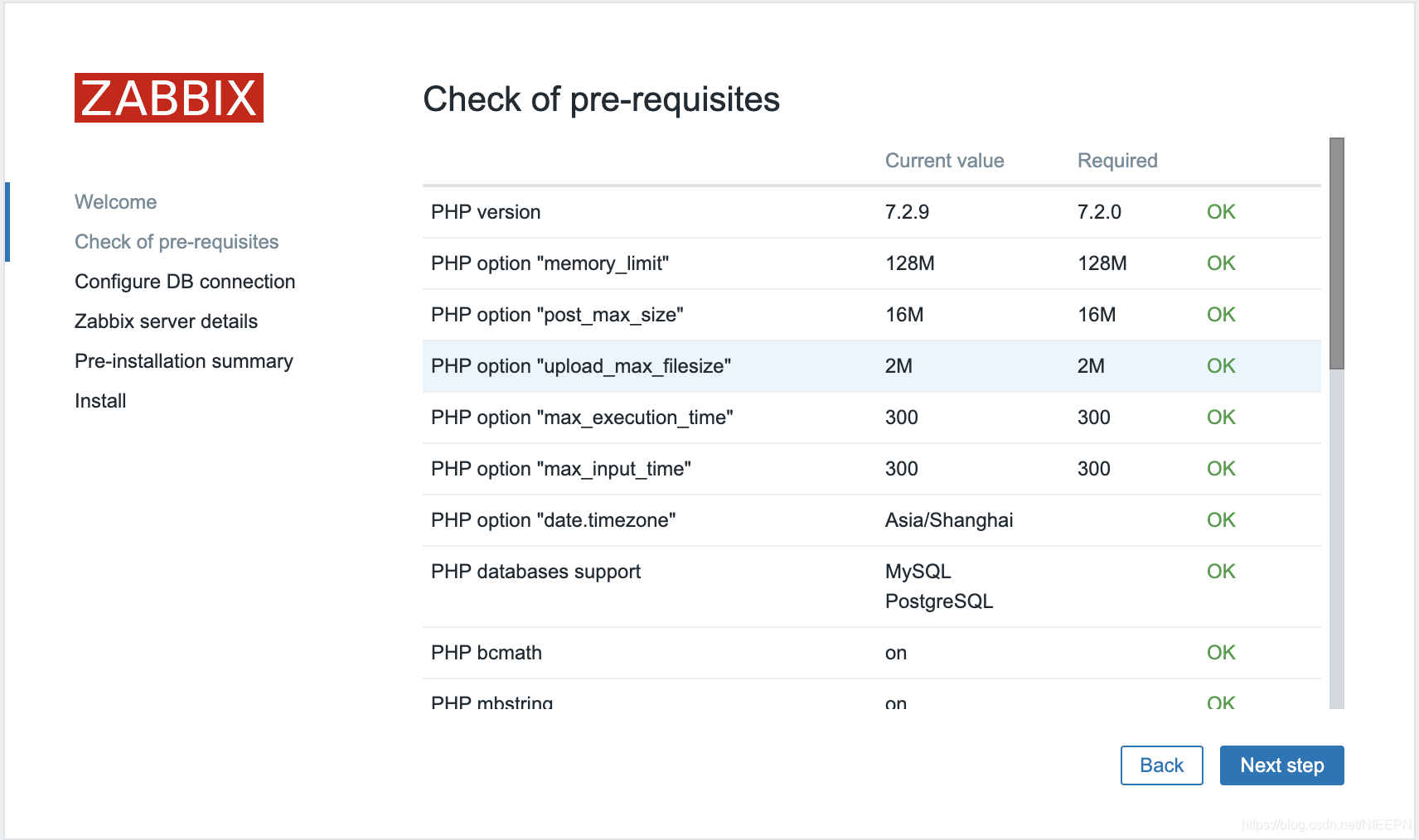Click the Current value column header
The image size is (1419, 840).
pos(944,160)
